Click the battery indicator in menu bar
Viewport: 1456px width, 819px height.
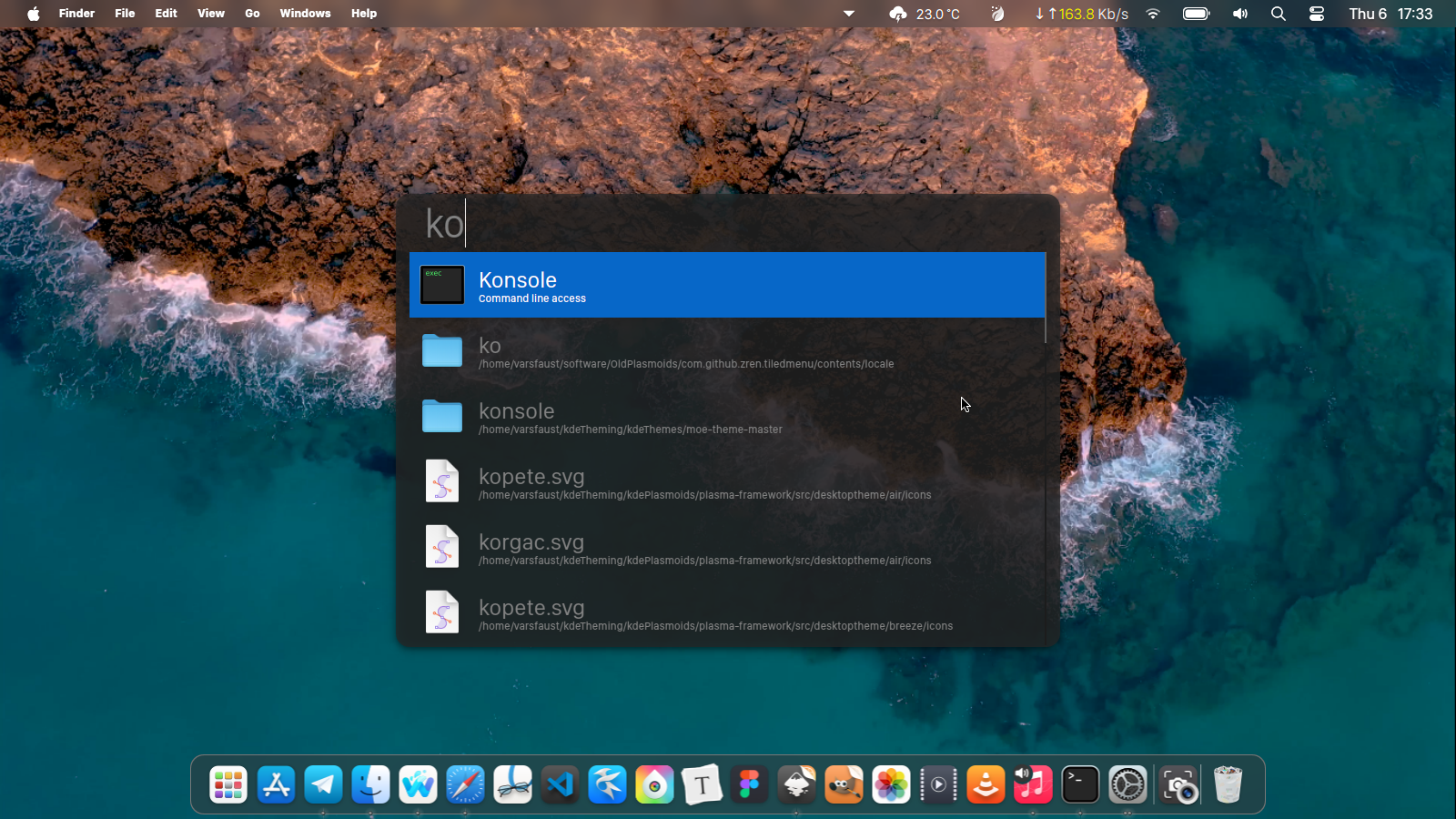1197,14
